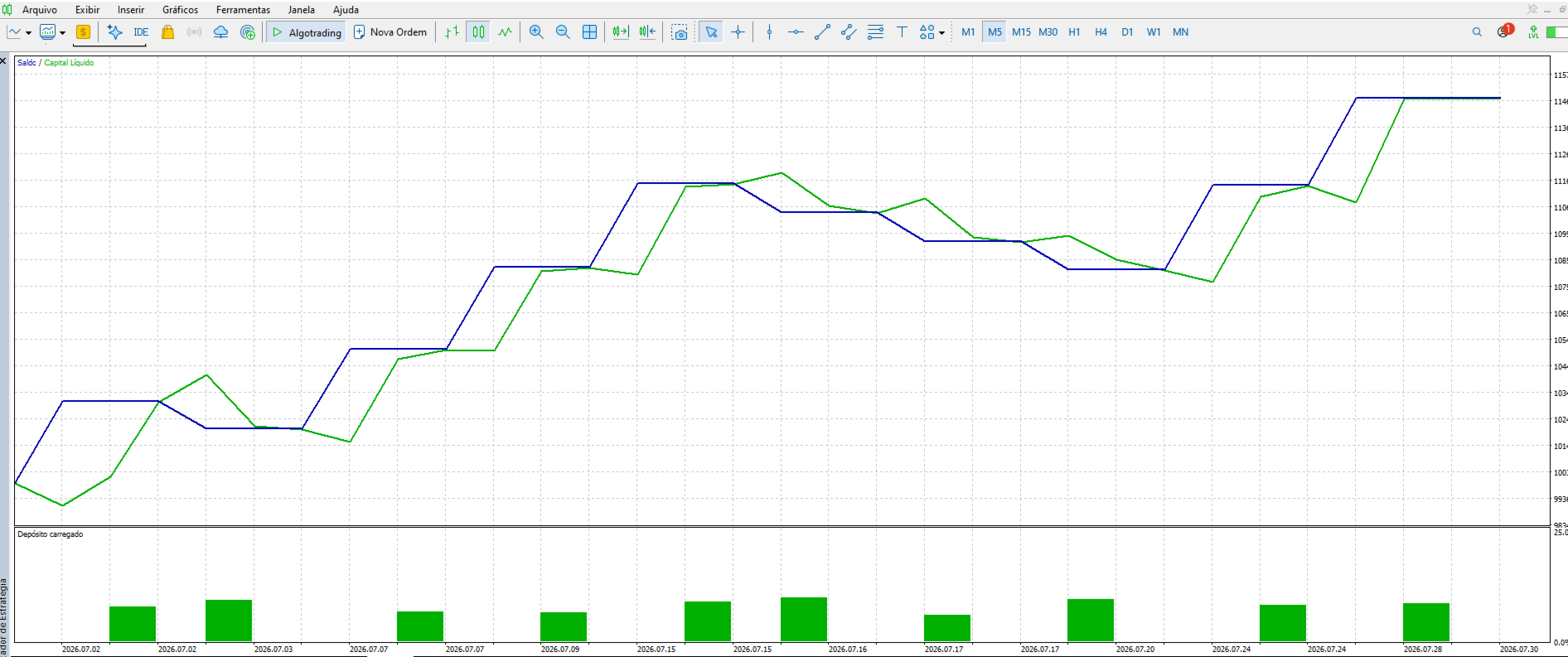This screenshot has width=1568, height=657.
Task: Select the H4 timeframe
Action: 1101,32
